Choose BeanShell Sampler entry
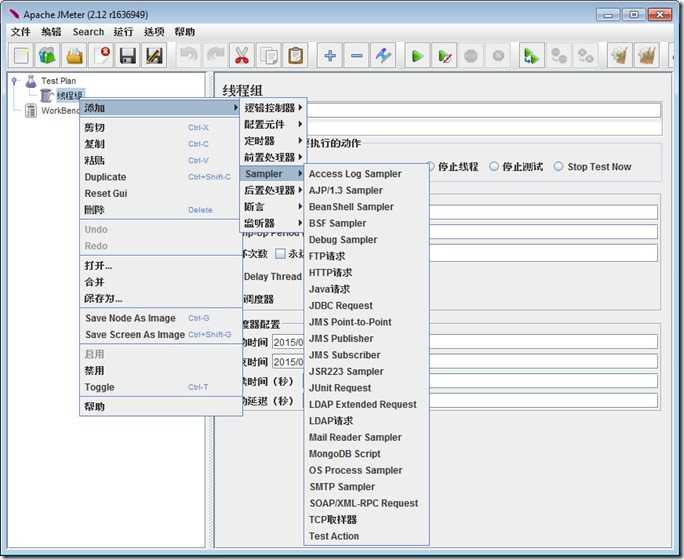Screen dimensions: 684x560 [x=366, y=207]
